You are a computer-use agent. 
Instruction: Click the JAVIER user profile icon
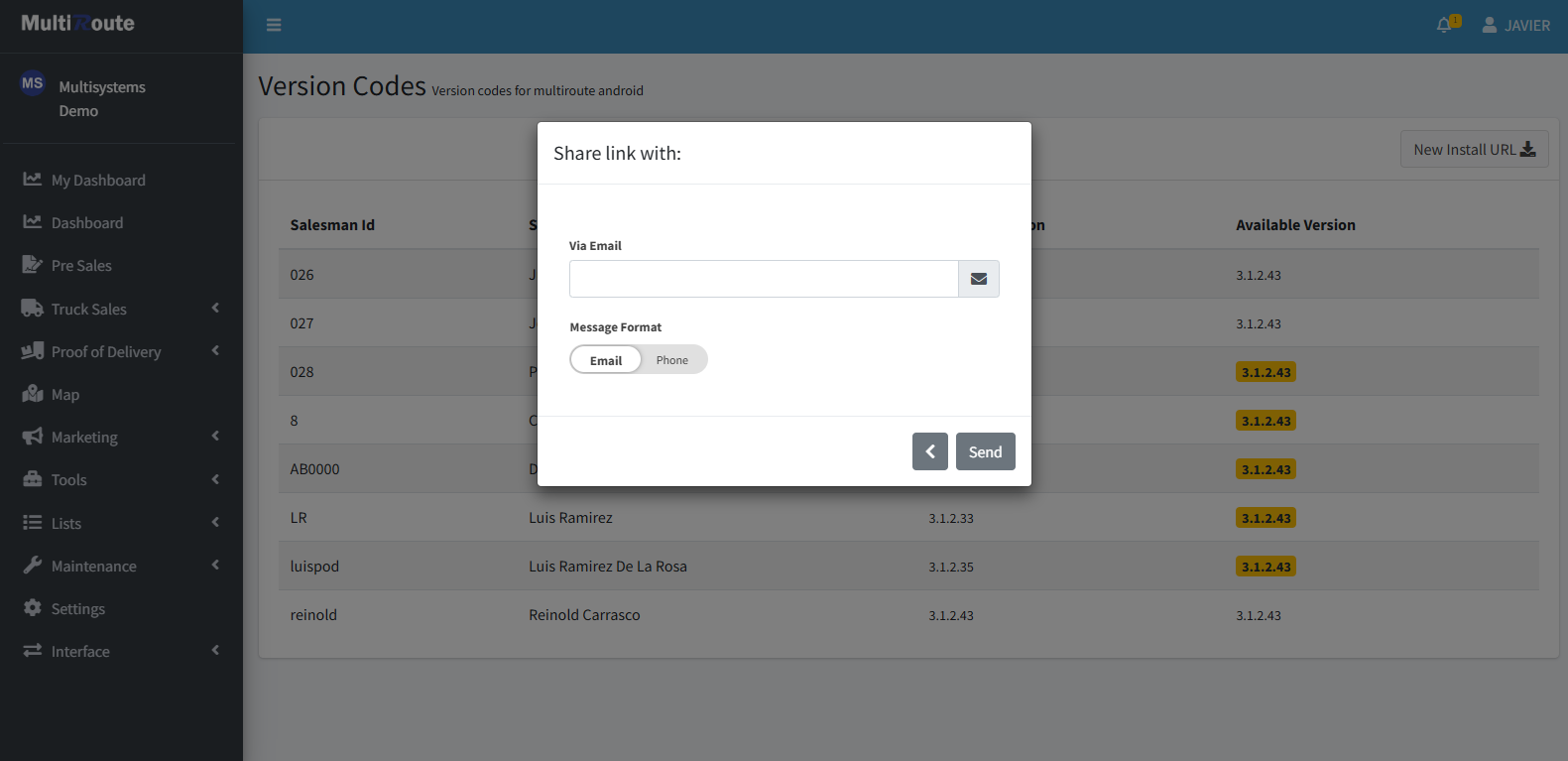tap(1489, 25)
